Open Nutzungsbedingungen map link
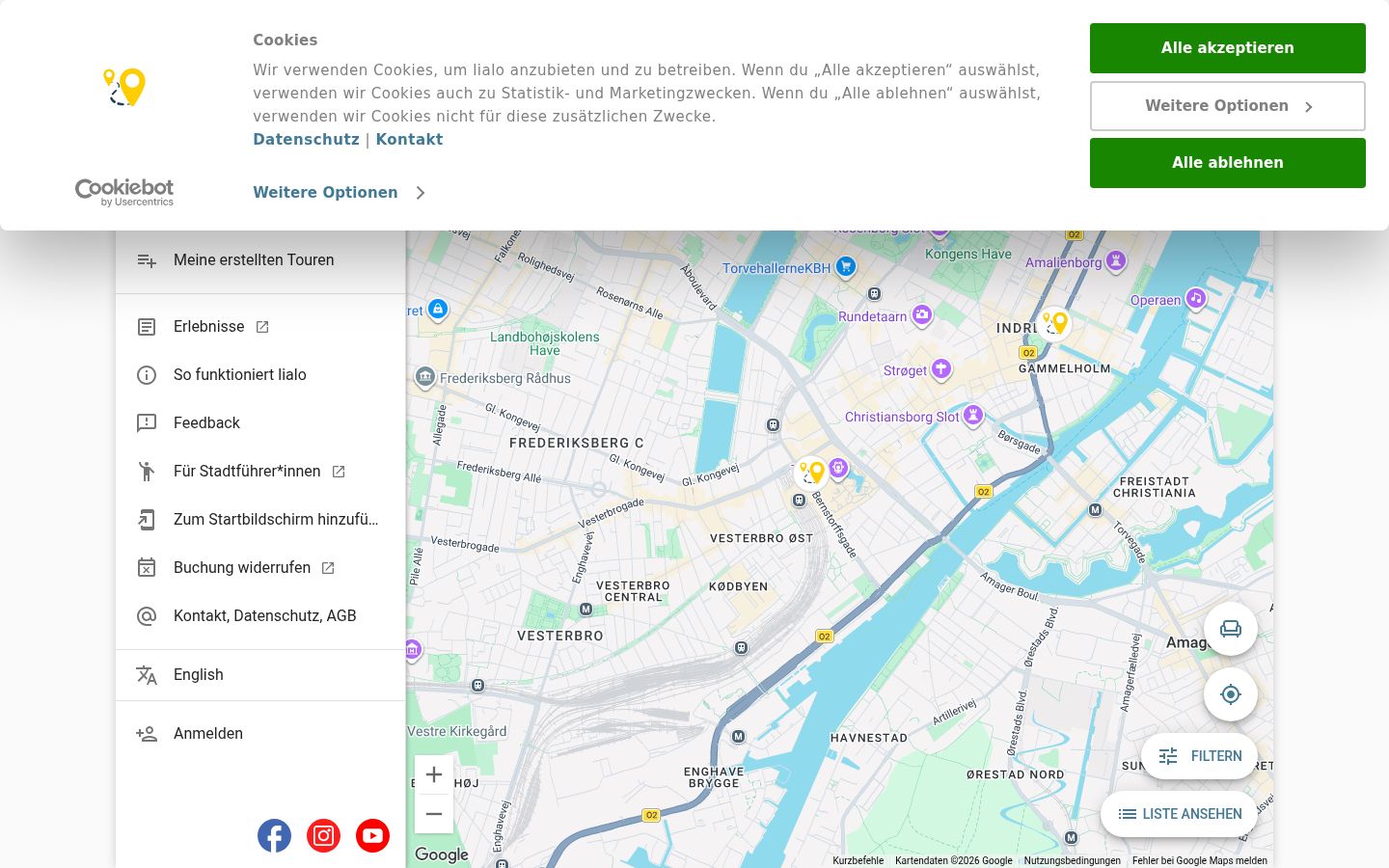Screen dimensions: 1389x868 (1072, 860)
